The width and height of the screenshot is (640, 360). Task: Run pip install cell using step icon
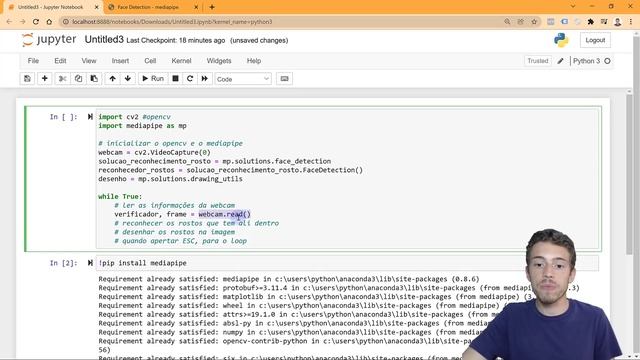[x=90, y=263]
